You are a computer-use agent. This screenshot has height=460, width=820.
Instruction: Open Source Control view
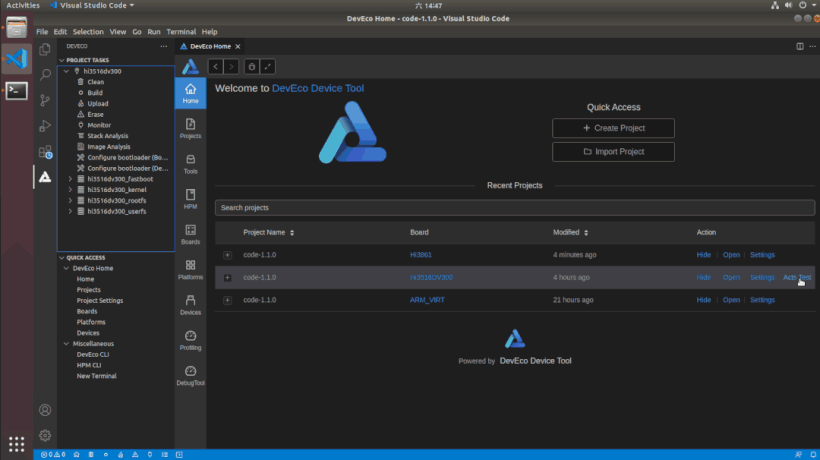45,100
